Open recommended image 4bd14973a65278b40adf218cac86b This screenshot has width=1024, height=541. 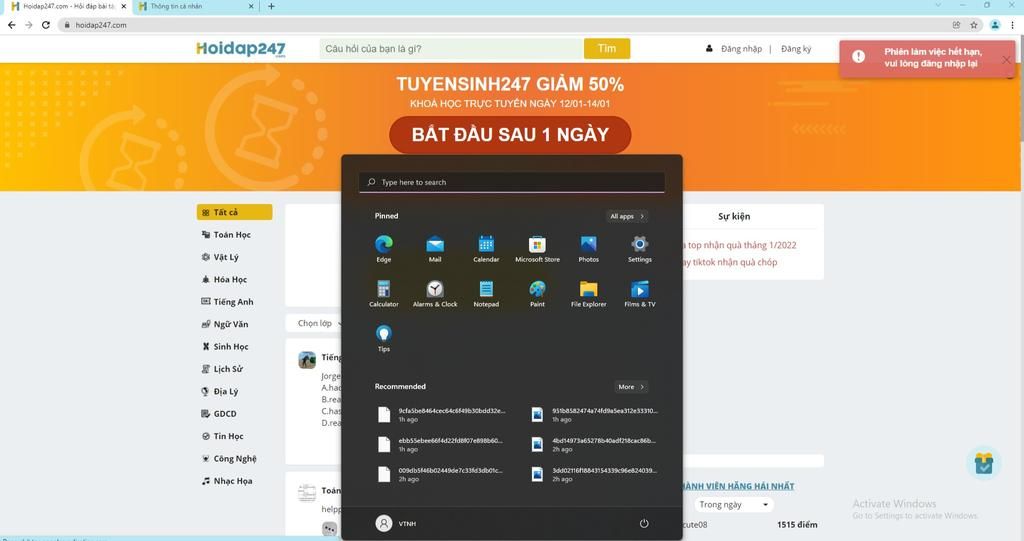tap(595, 444)
